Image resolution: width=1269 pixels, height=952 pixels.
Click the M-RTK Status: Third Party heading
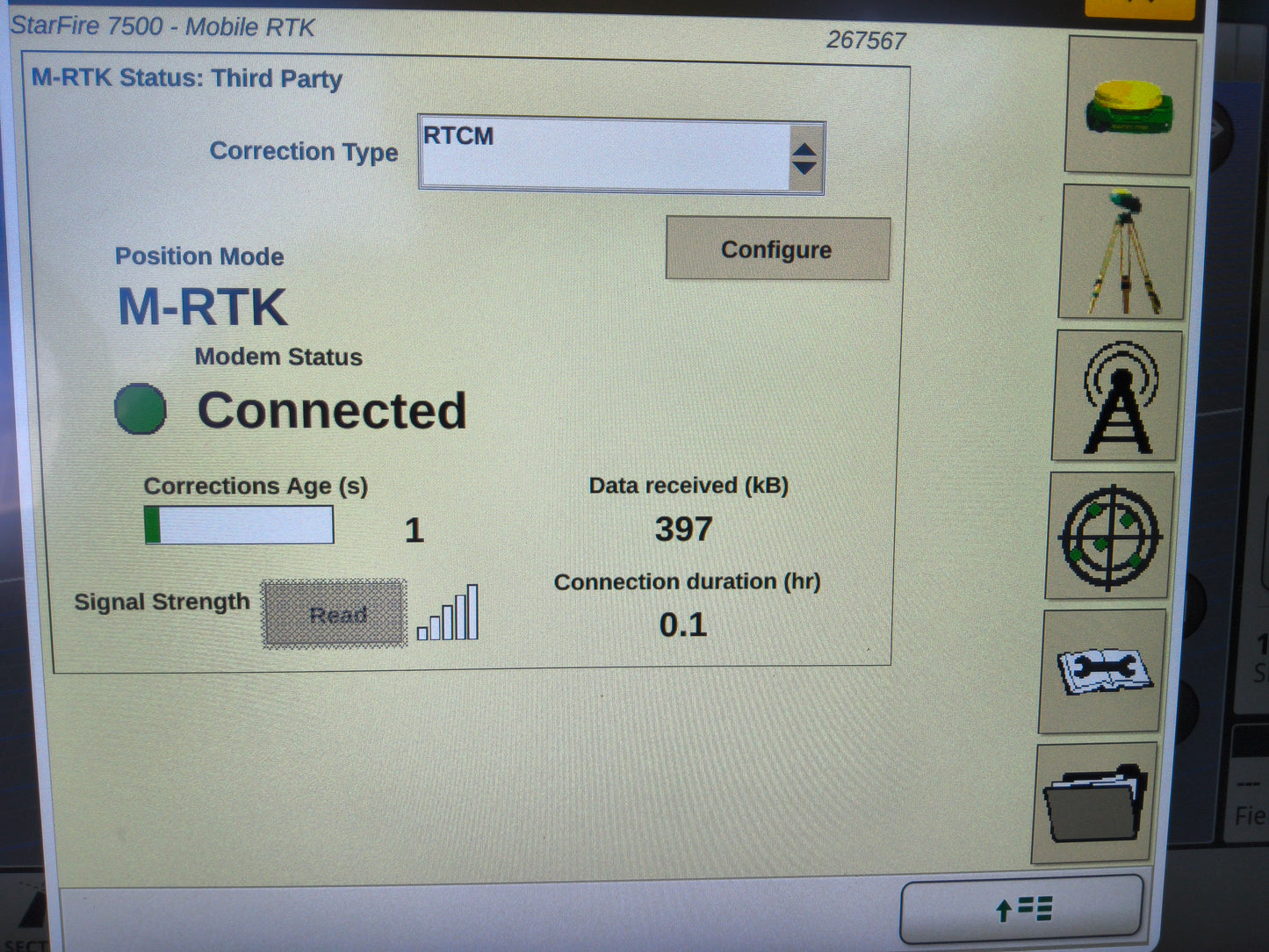coord(187,78)
